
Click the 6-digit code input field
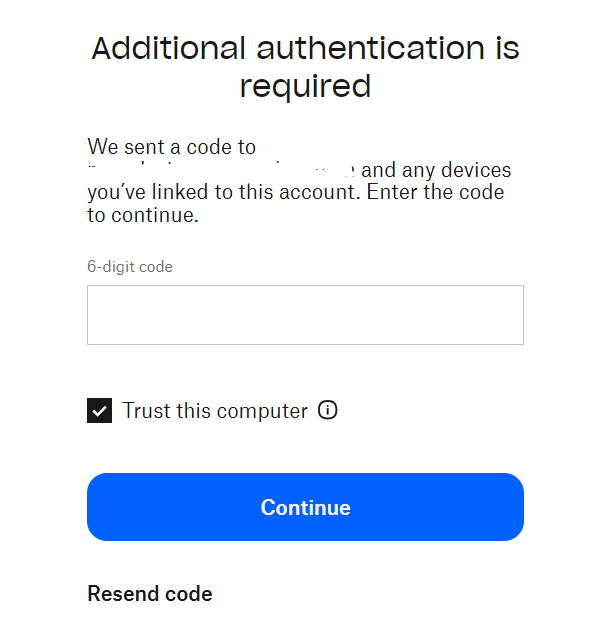(x=305, y=315)
